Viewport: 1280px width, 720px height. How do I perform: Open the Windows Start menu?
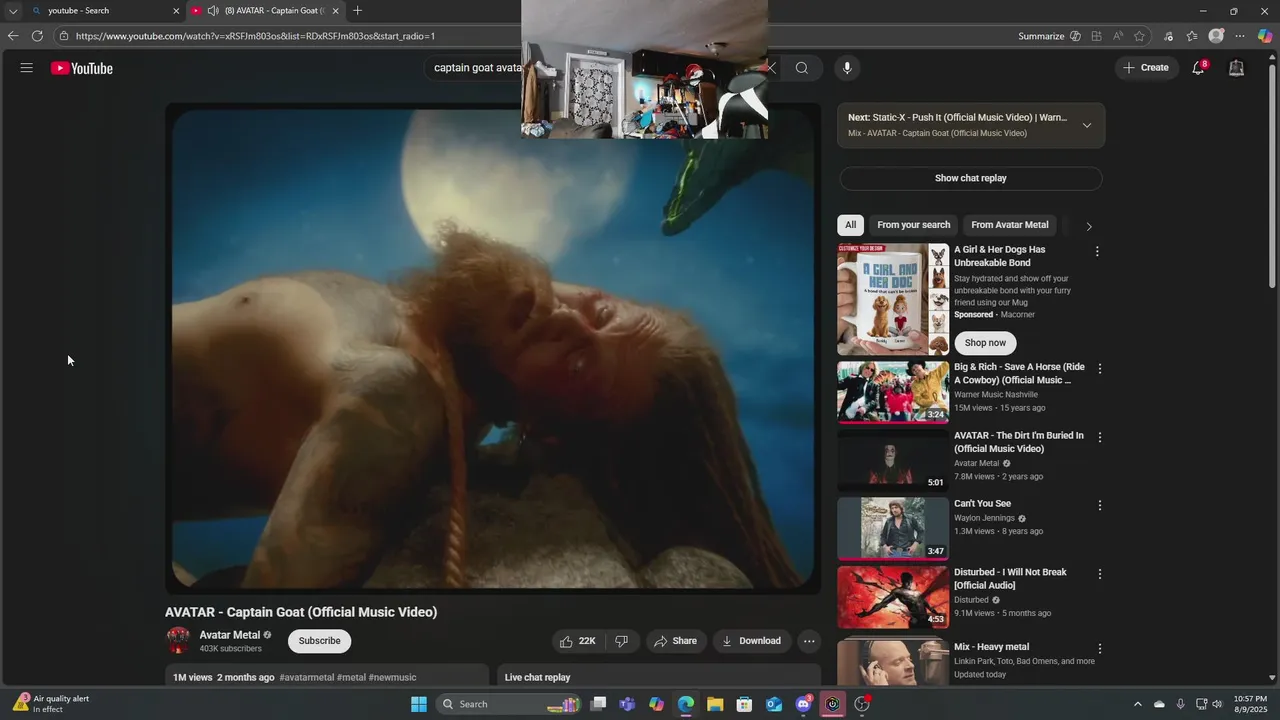coord(419,704)
